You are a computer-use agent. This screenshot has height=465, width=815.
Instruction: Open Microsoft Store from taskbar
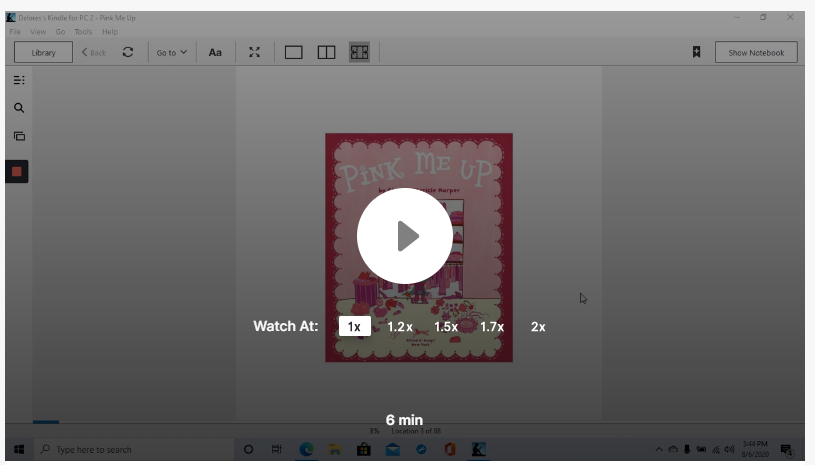364,449
